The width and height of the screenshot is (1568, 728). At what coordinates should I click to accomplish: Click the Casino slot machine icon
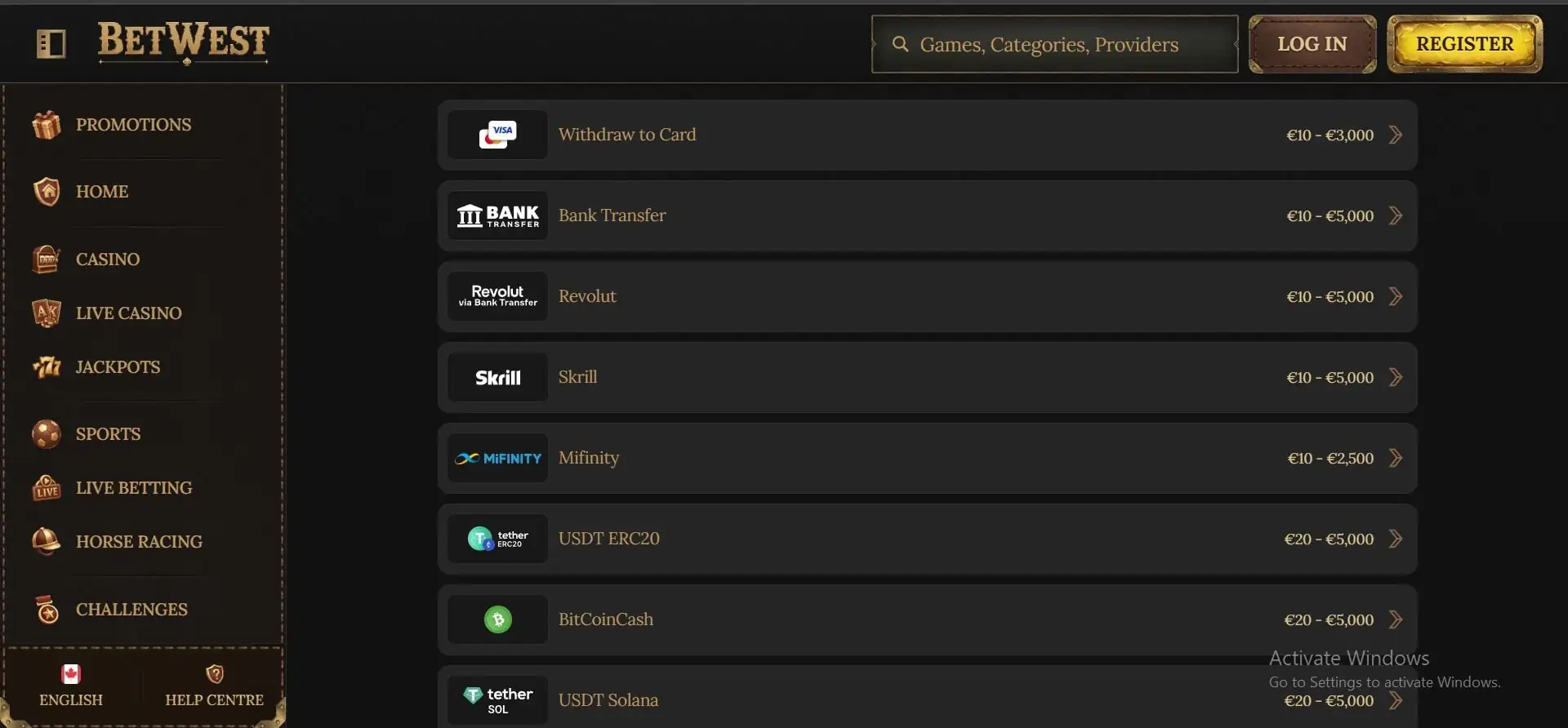47,260
